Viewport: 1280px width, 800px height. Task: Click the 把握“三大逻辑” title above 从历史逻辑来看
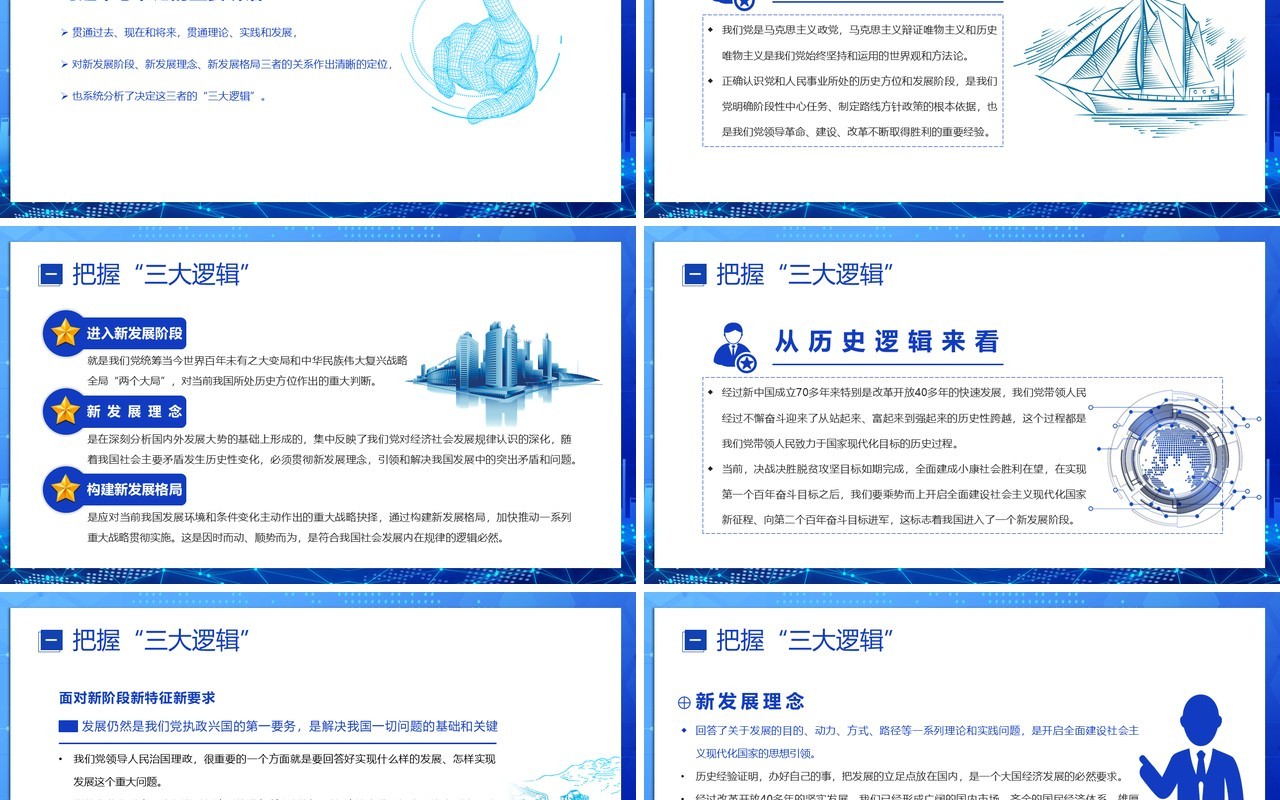pos(805,274)
